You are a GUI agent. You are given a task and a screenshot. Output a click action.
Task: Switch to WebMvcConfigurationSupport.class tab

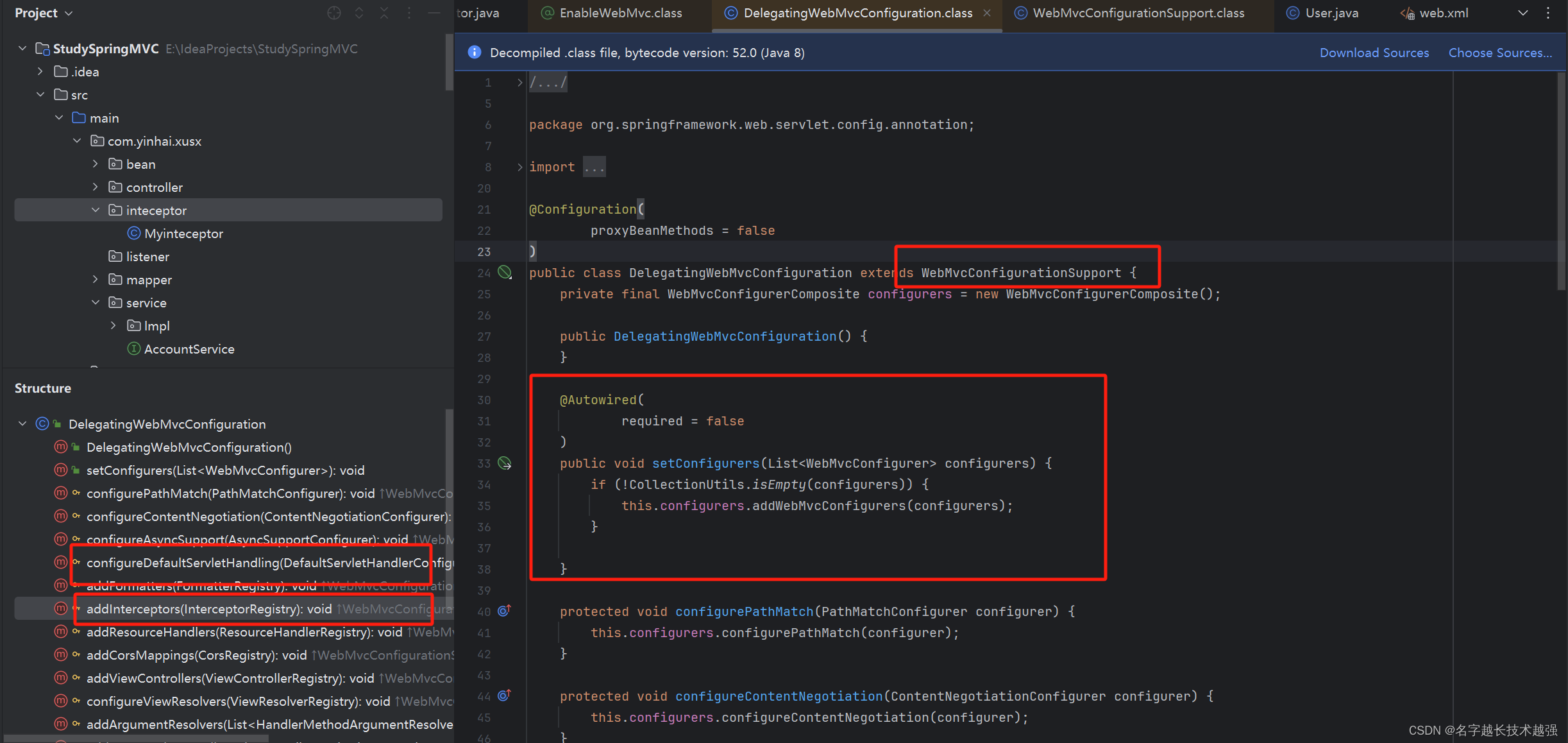pyautogui.click(x=1130, y=13)
